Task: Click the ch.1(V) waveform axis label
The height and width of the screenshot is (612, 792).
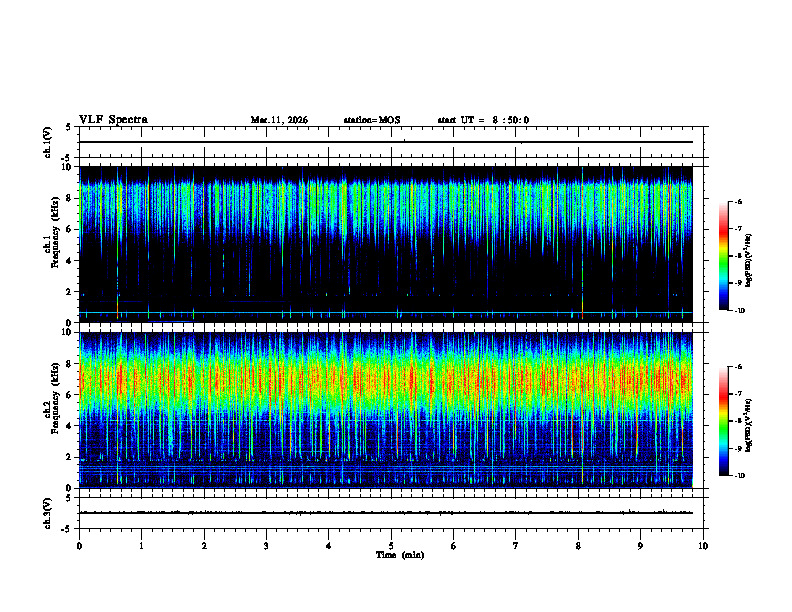Action: point(48,142)
